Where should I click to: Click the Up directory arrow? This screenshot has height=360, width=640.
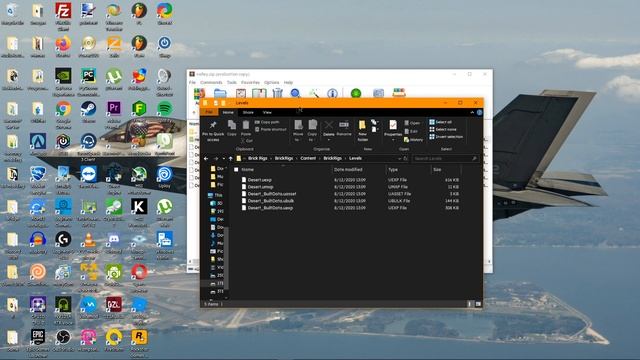pyautogui.click(x=231, y=158)
